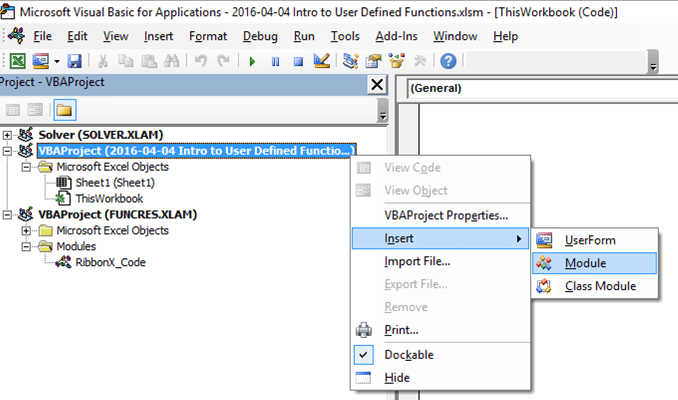The width and height of the screenshot is (678, 400).
Task: Select Solver (SOLVER.XLAM) project
Action: click(100, 135)
